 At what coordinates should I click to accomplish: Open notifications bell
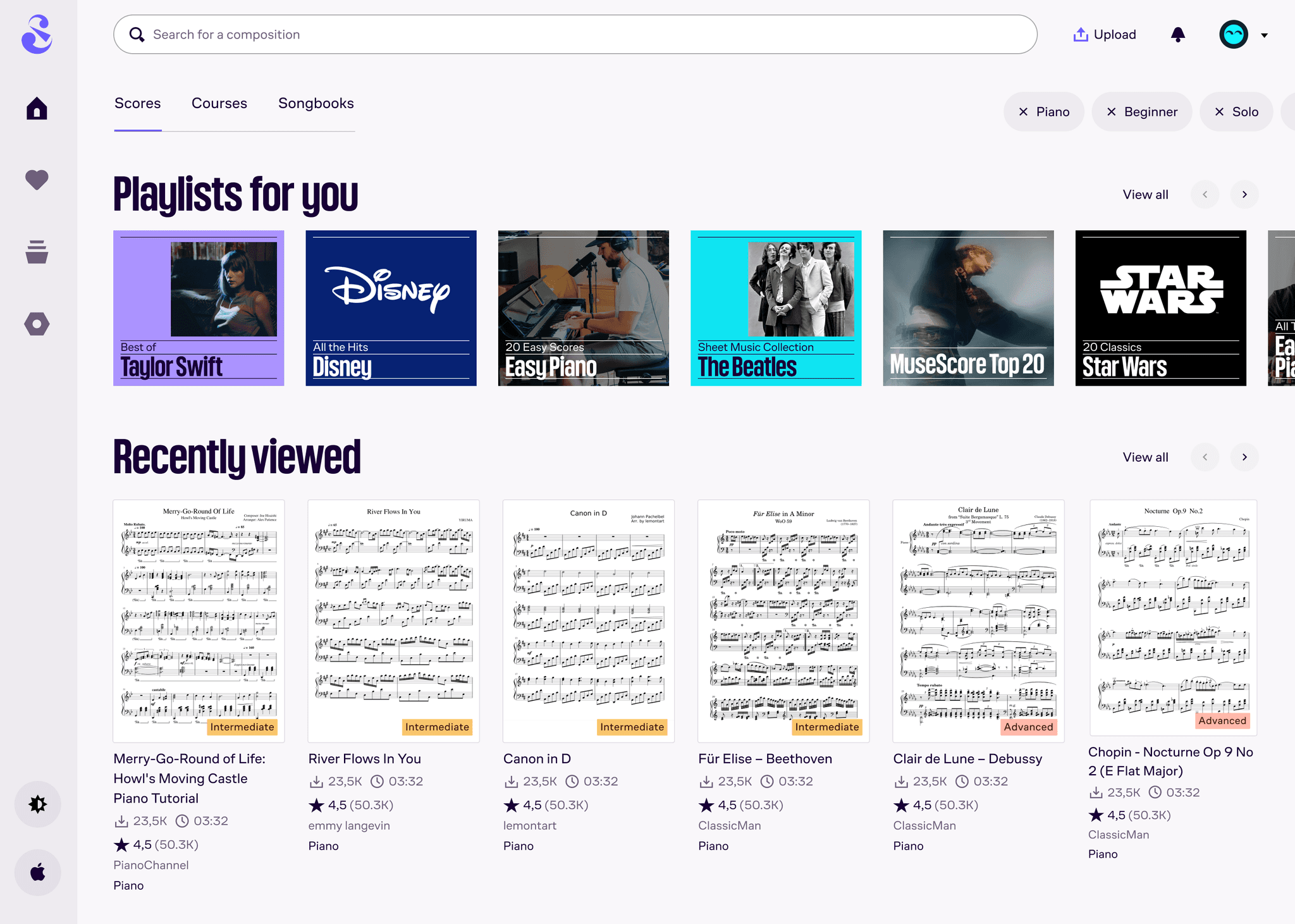tap(1178, 35)
